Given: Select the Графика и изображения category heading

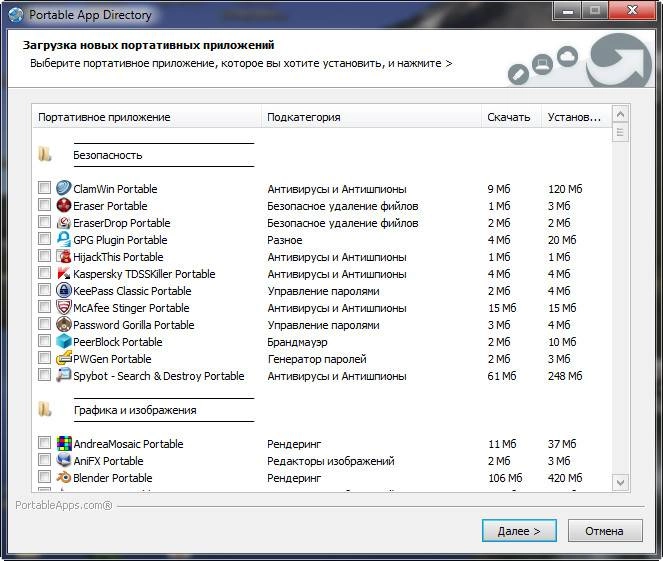Looking at the screenshot, I should pos(135,410).
